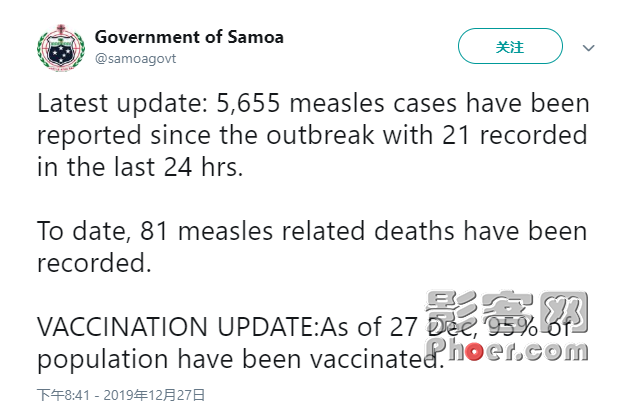
Task: Click the red dot in Phoer.com logo
Action: (474, 352)
